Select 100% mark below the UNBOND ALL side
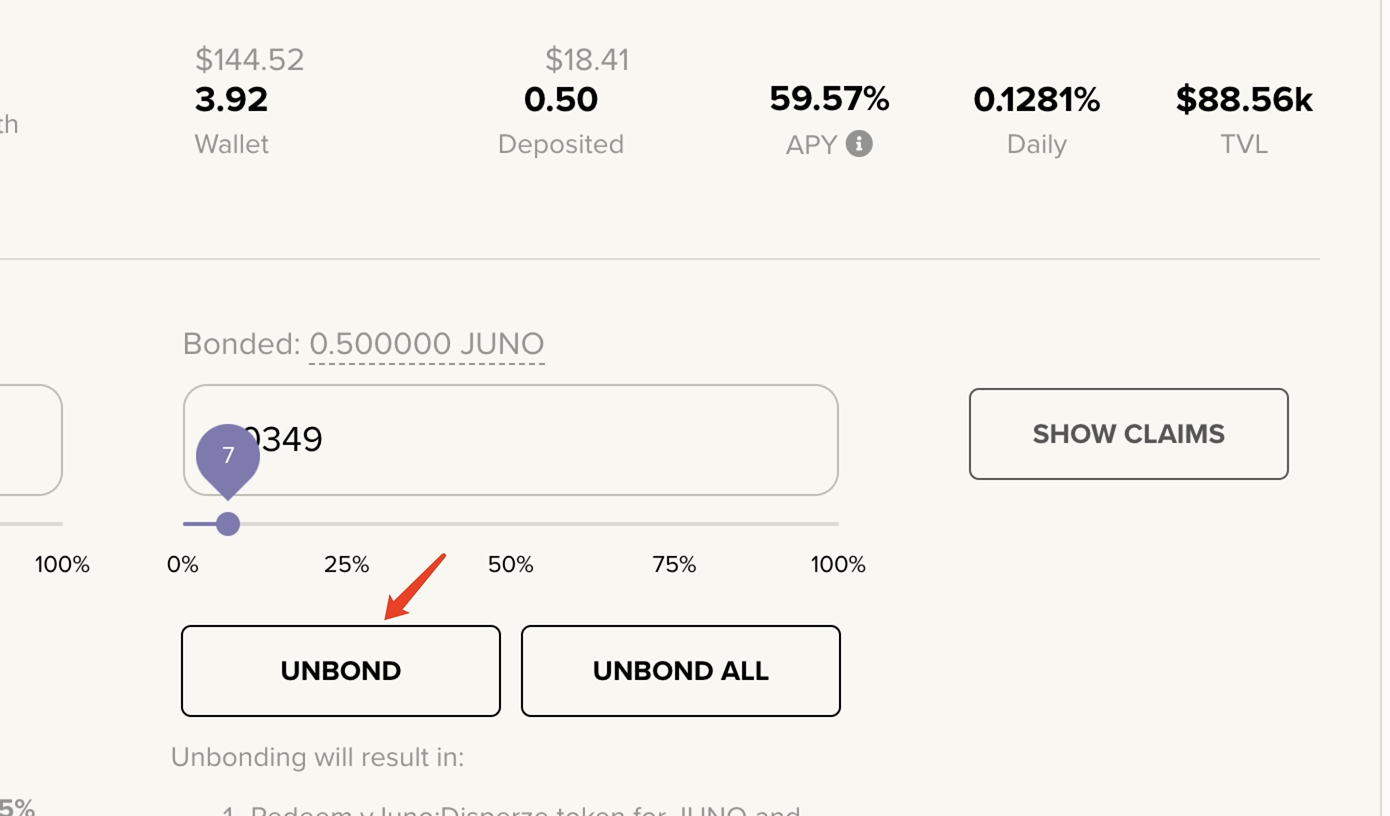 (x=838, y=565)
